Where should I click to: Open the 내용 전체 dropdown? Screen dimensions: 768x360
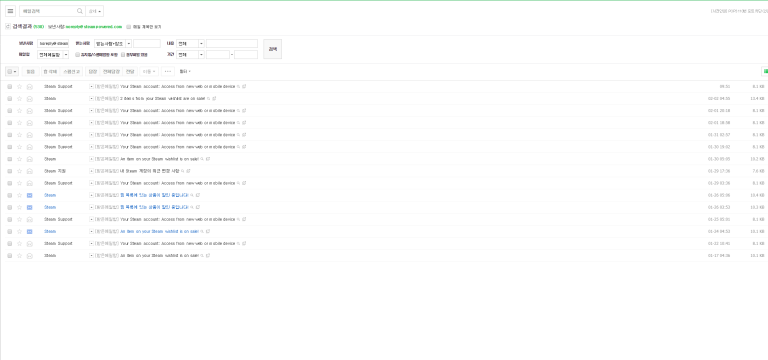click(x=190, y=44)
